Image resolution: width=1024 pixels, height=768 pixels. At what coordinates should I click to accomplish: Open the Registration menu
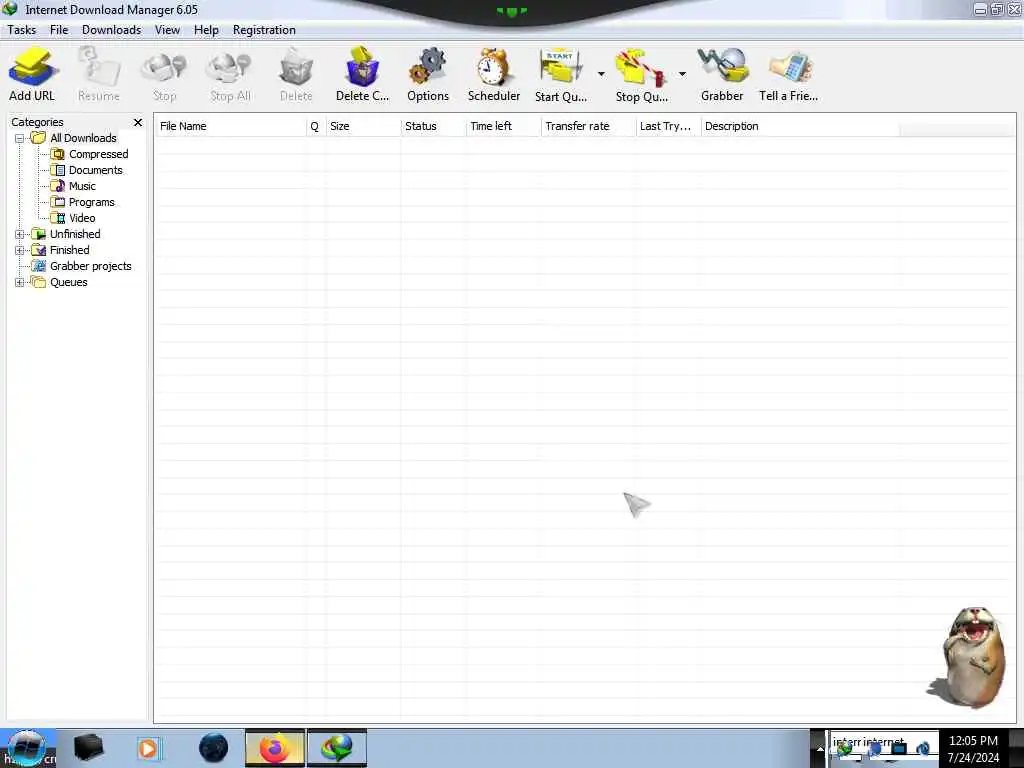pyautogui.click(x=264, y=30)
